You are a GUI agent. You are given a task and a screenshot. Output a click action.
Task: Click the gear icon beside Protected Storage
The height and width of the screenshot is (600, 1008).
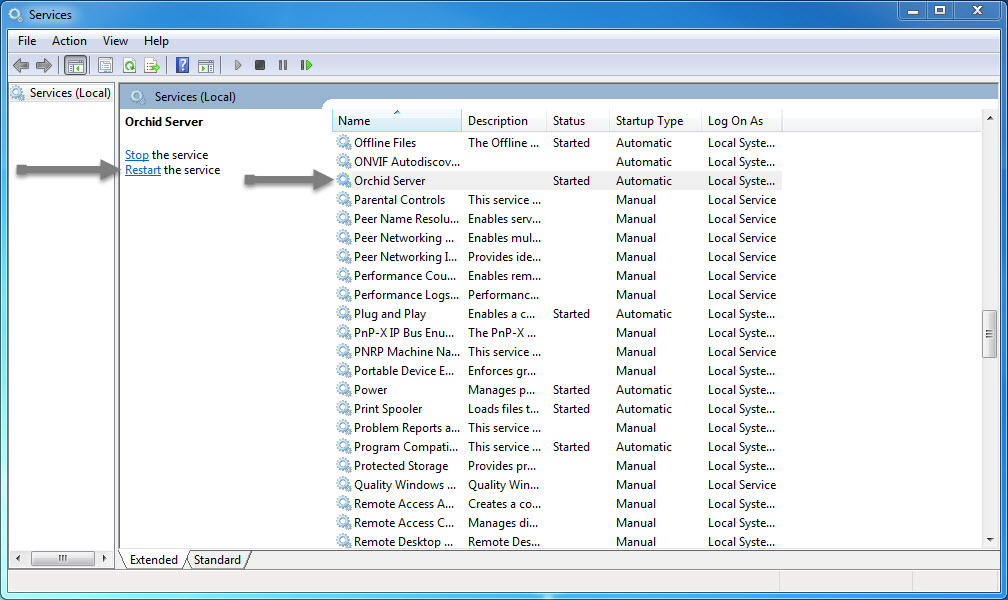pyautogui.click(x=344, y=466)
